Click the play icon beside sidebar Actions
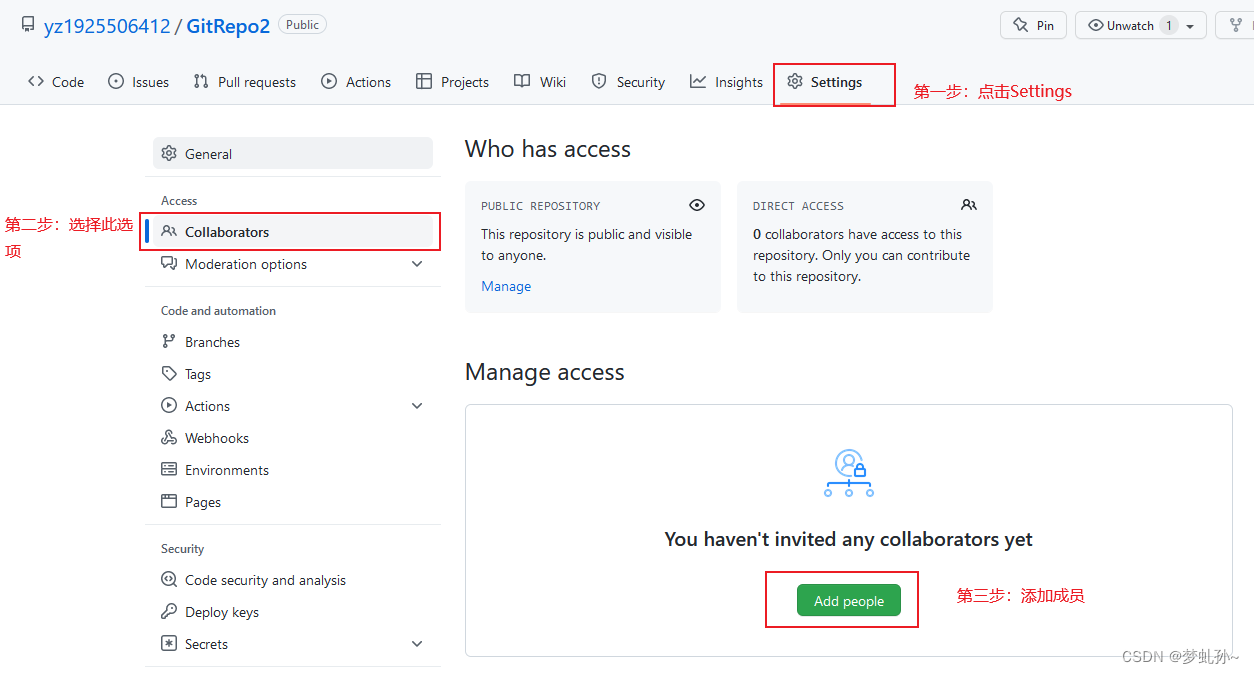Viewport: 1254px width, 674px height. (x=169, y=406)
